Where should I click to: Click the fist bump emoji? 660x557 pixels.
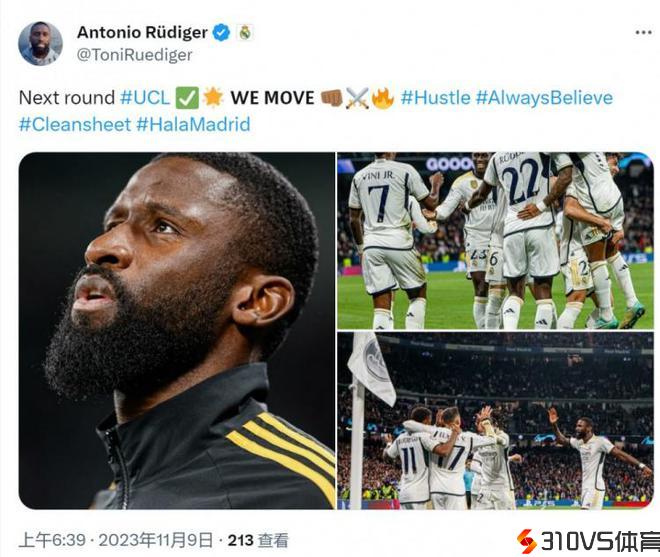click(x=332, y=98)
